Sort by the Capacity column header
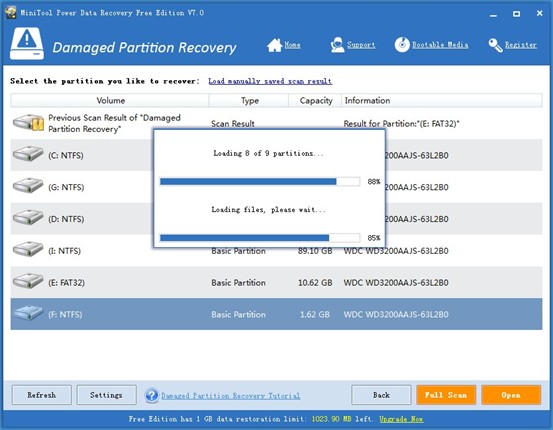 pyautogui.click(x=315, y=101)
